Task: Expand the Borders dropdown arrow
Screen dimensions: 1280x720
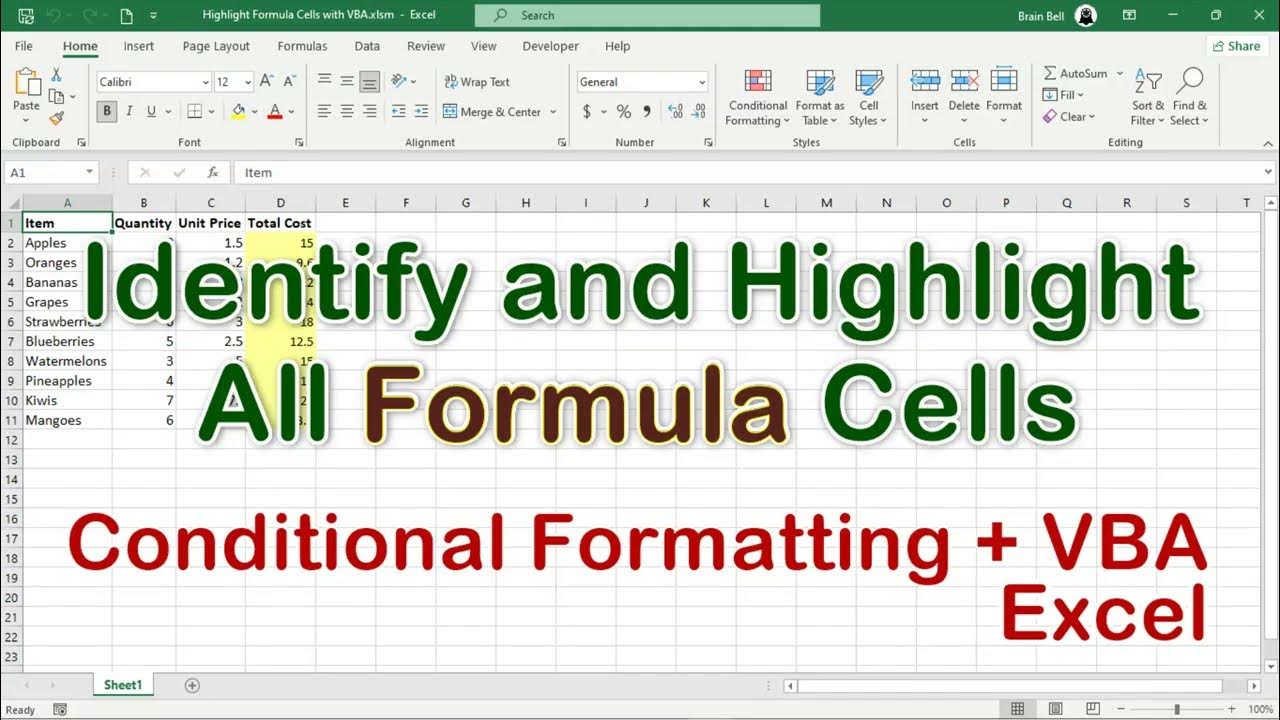Action: pyautogui.click(x=212, y=112)
